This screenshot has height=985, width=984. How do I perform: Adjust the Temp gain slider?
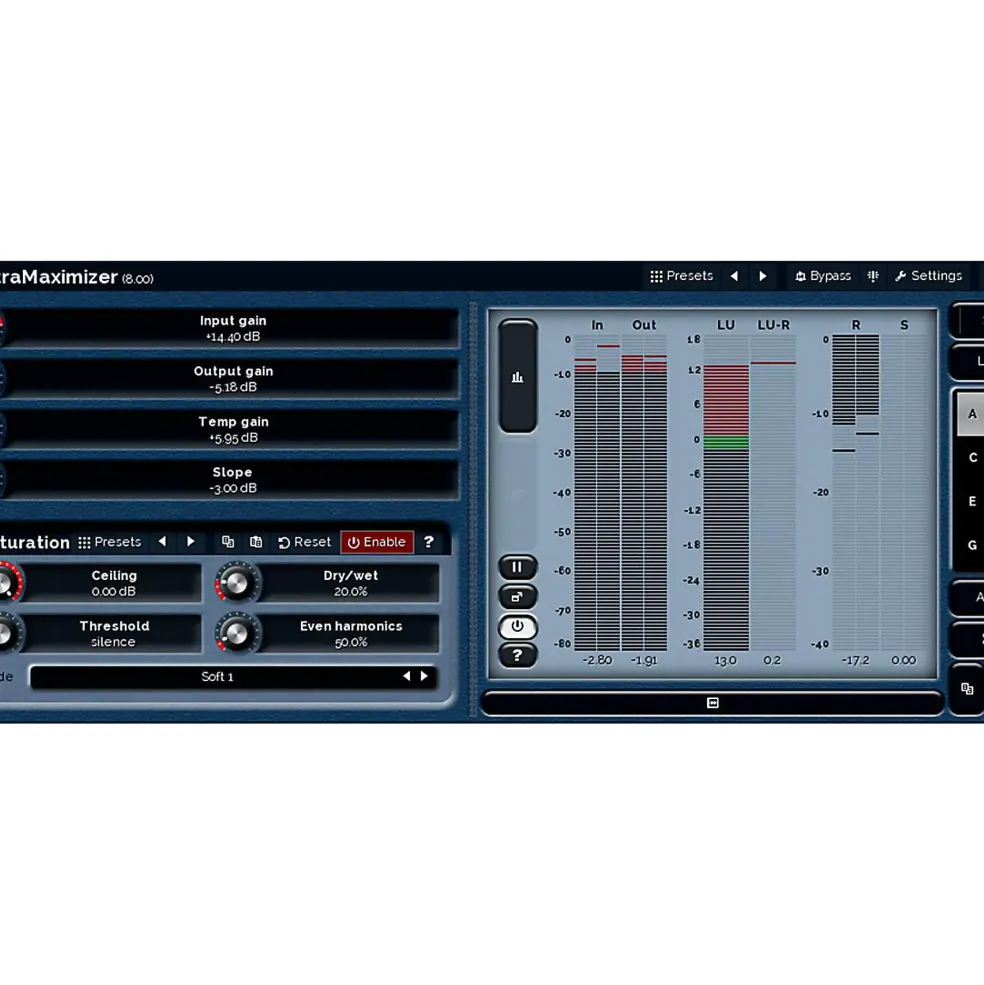232,429
